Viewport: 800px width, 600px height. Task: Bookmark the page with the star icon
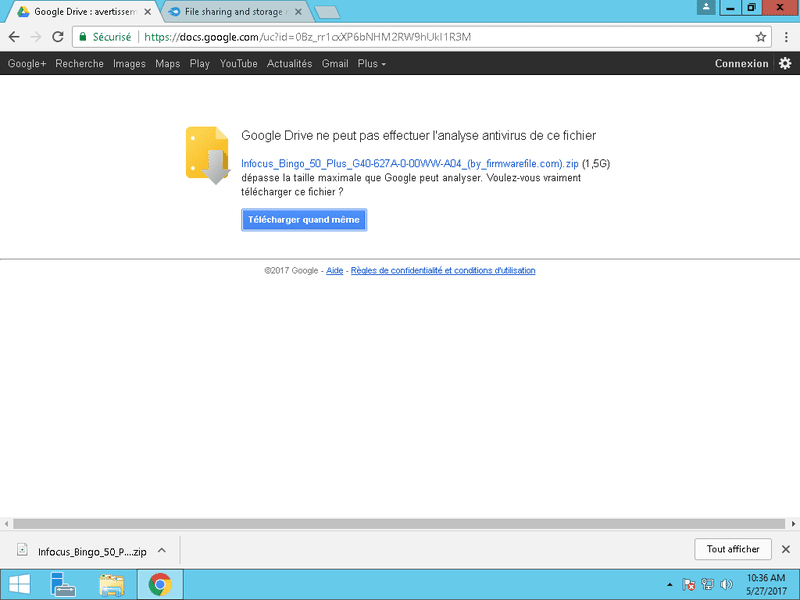(x=758, y=37)
